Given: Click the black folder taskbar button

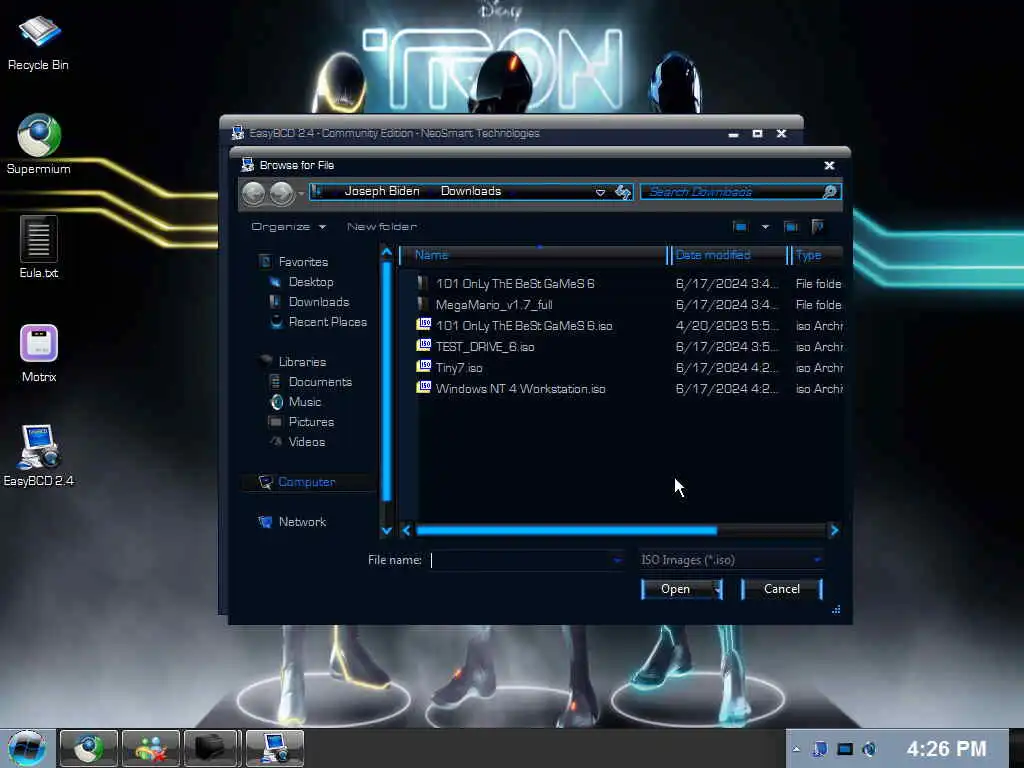Looking at the screenshot, I should click(x=212, y=748).
